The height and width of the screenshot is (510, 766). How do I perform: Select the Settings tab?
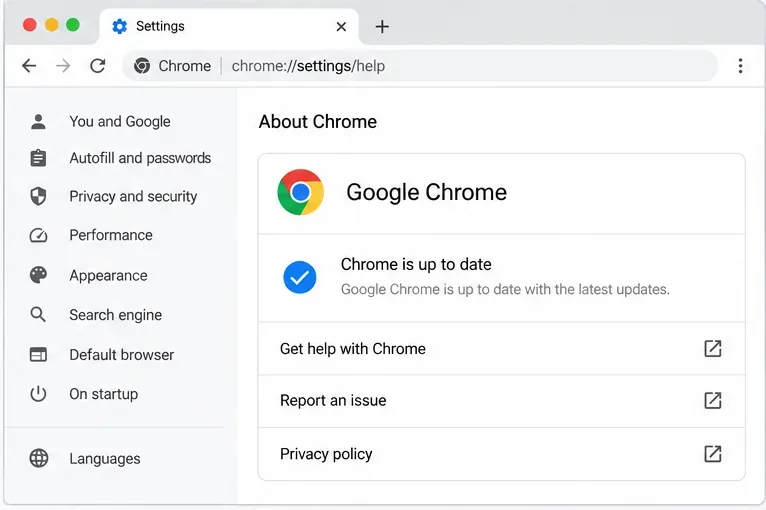coord(229,26)
